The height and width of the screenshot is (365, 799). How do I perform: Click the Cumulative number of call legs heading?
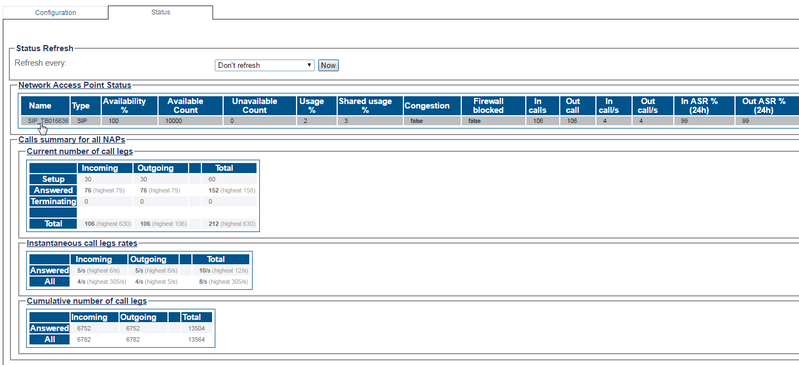pyautogui.click(x=87, y=301)
